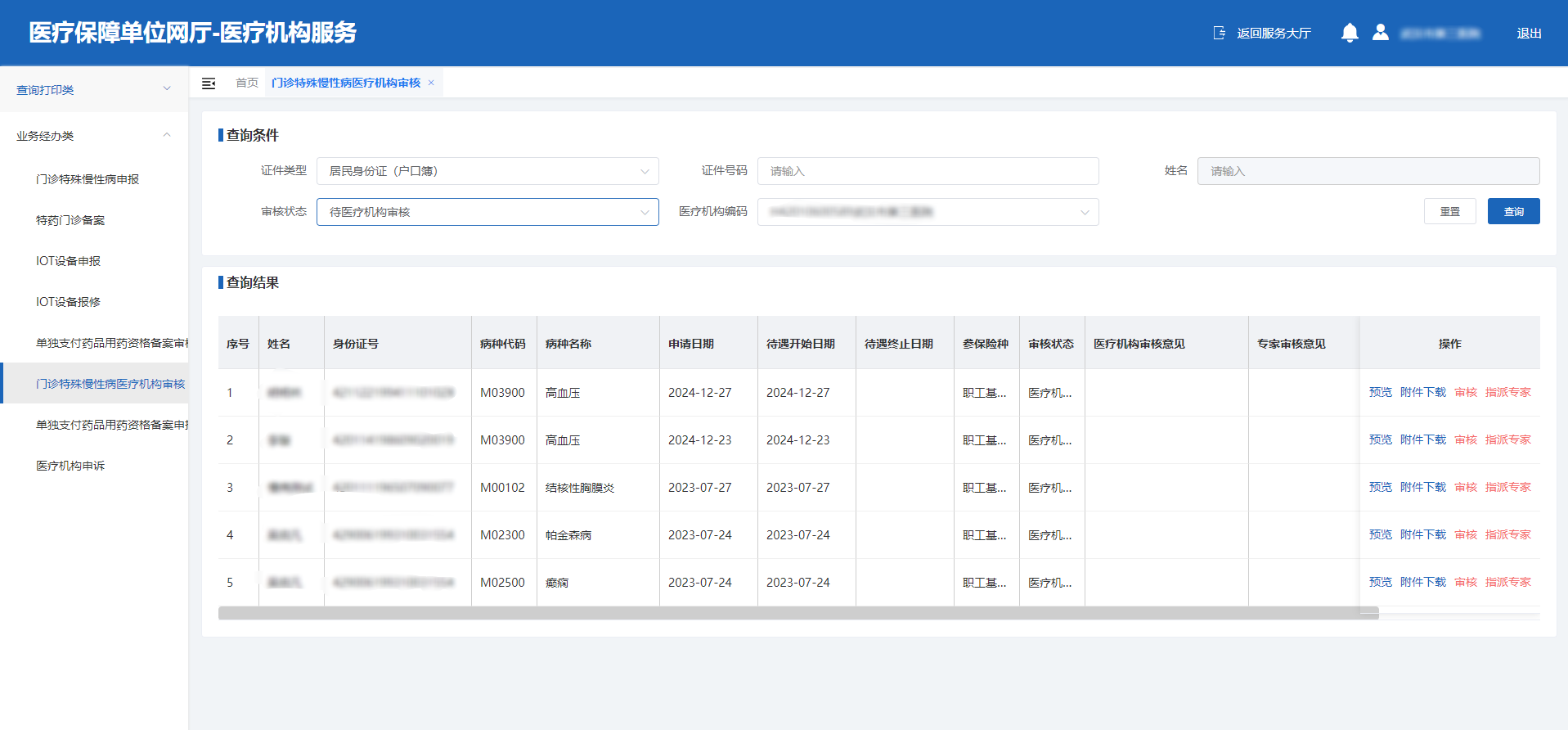Click 预览 for the 2024-12-23 row
The width and height of the screenshot is (1568, 730).
(x=1381, y=439)
